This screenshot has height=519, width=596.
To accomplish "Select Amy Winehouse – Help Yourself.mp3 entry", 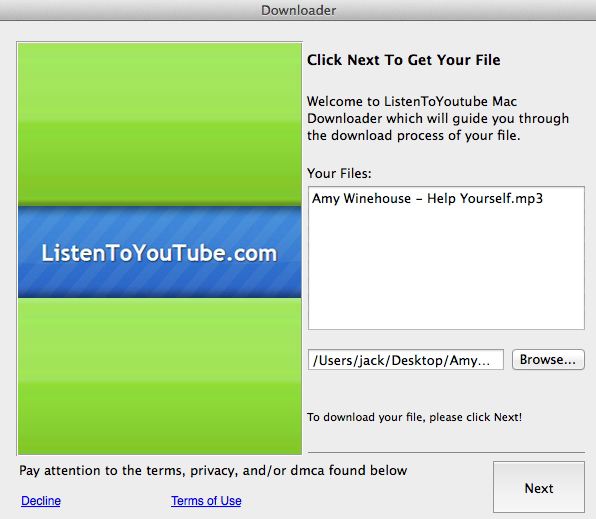I will click(427, 198).
